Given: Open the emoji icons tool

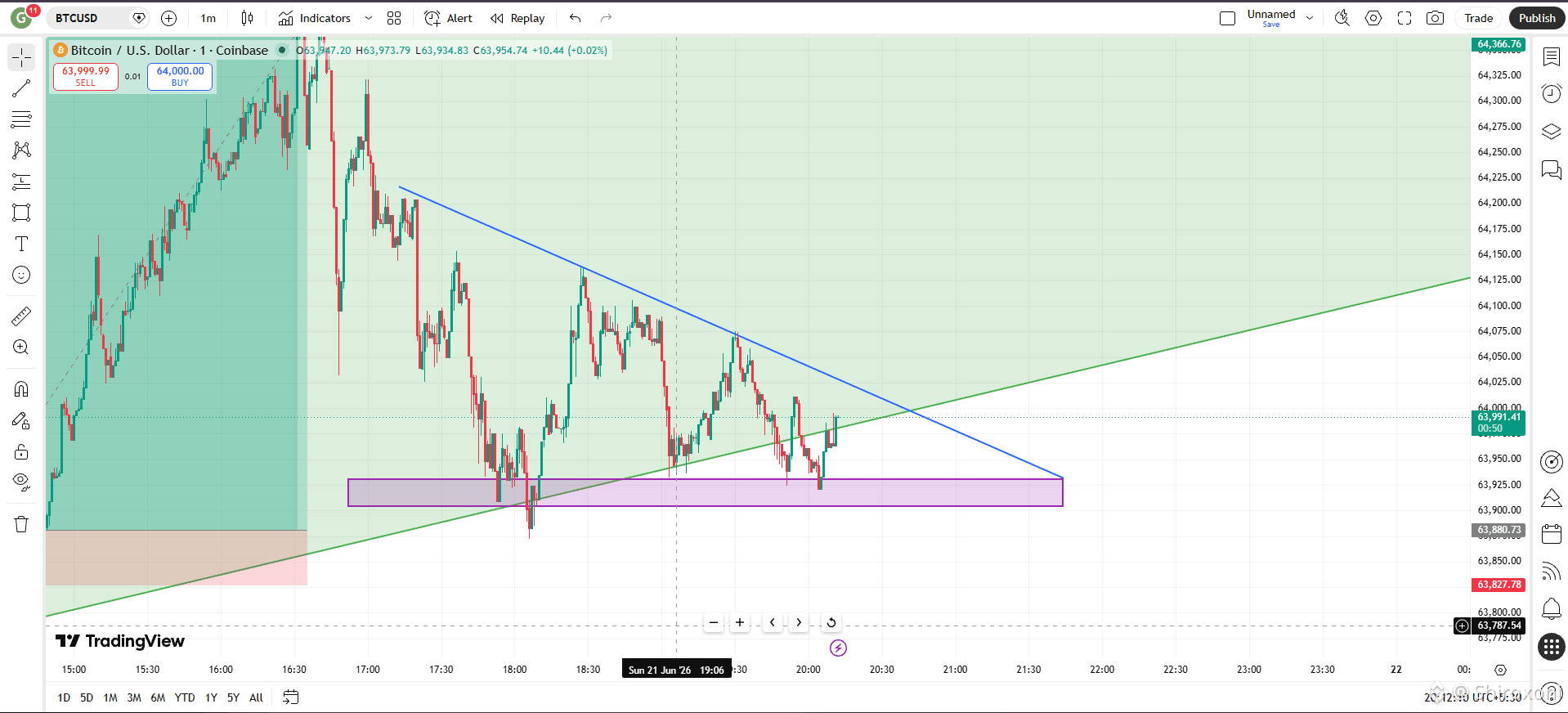Looking at the screenshot, I should (21, 275).
